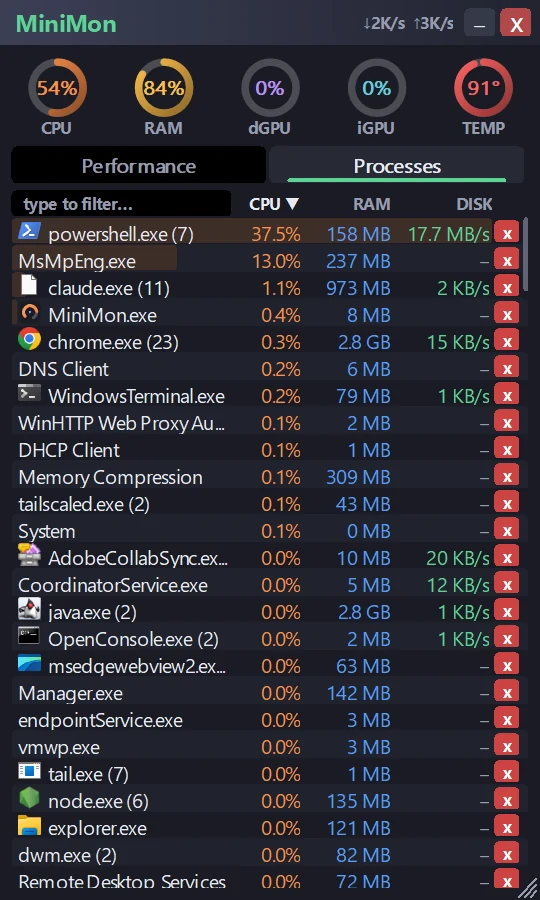The height and width of the screenshot is (900, 540).
Task: Click the dGPU 0% gauge
Action: pyautogui.click(x=270, y=87)
